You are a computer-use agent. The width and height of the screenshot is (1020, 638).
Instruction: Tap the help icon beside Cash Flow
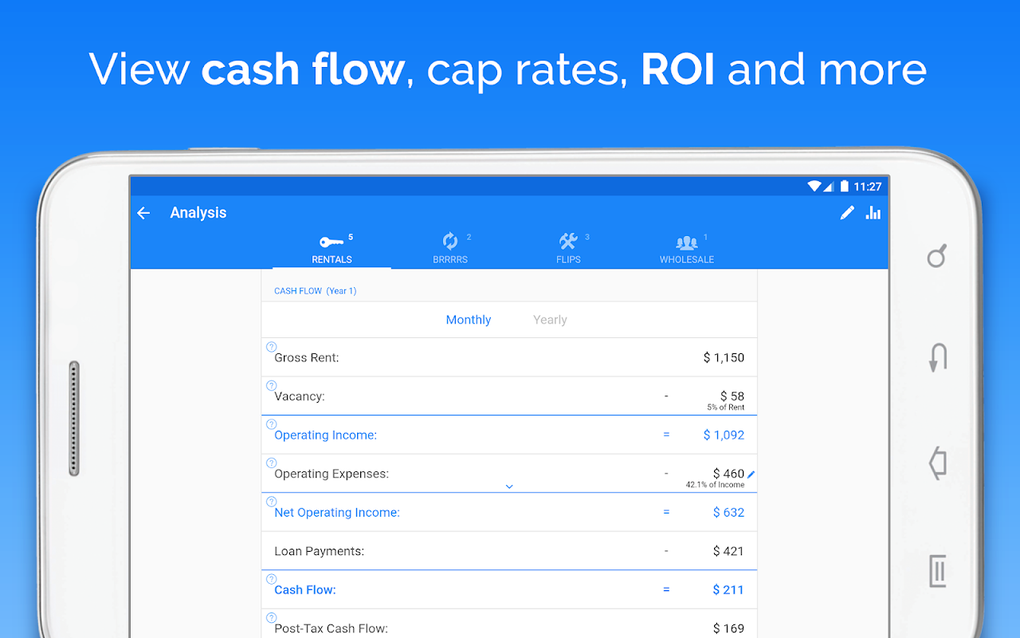click(271, 579)
